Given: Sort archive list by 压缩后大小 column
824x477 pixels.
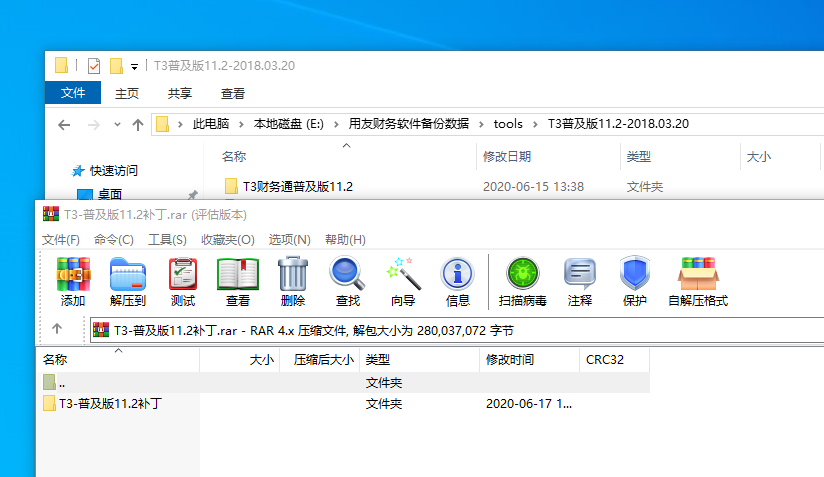Looking at the screenshot, I should 320,359.
